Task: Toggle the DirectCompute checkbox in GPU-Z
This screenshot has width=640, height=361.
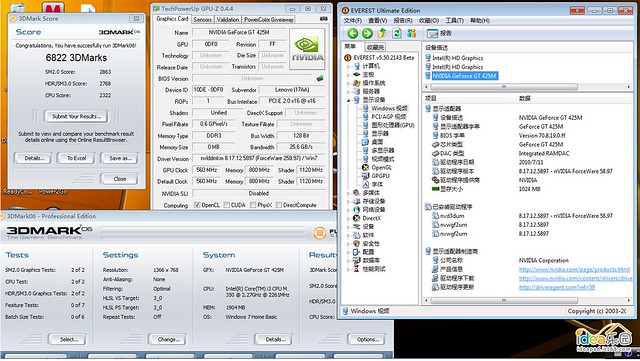Action: [x=279, y=205]
